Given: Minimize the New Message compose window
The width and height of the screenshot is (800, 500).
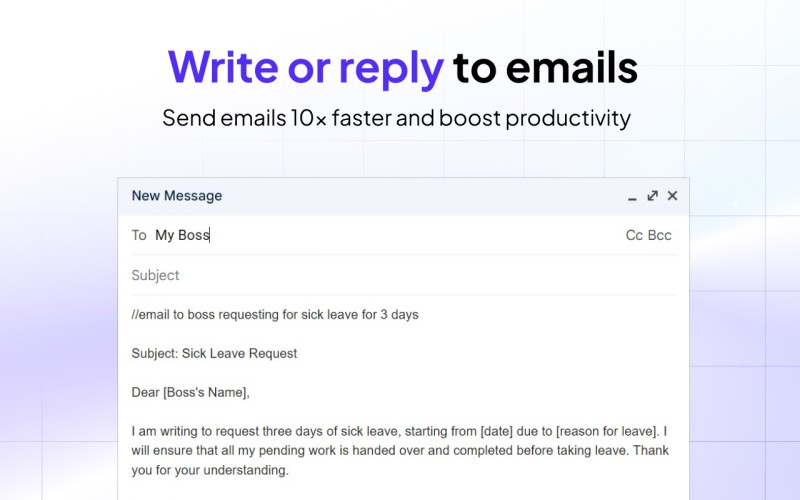Looking at the screenshot, I should point(632,196).
